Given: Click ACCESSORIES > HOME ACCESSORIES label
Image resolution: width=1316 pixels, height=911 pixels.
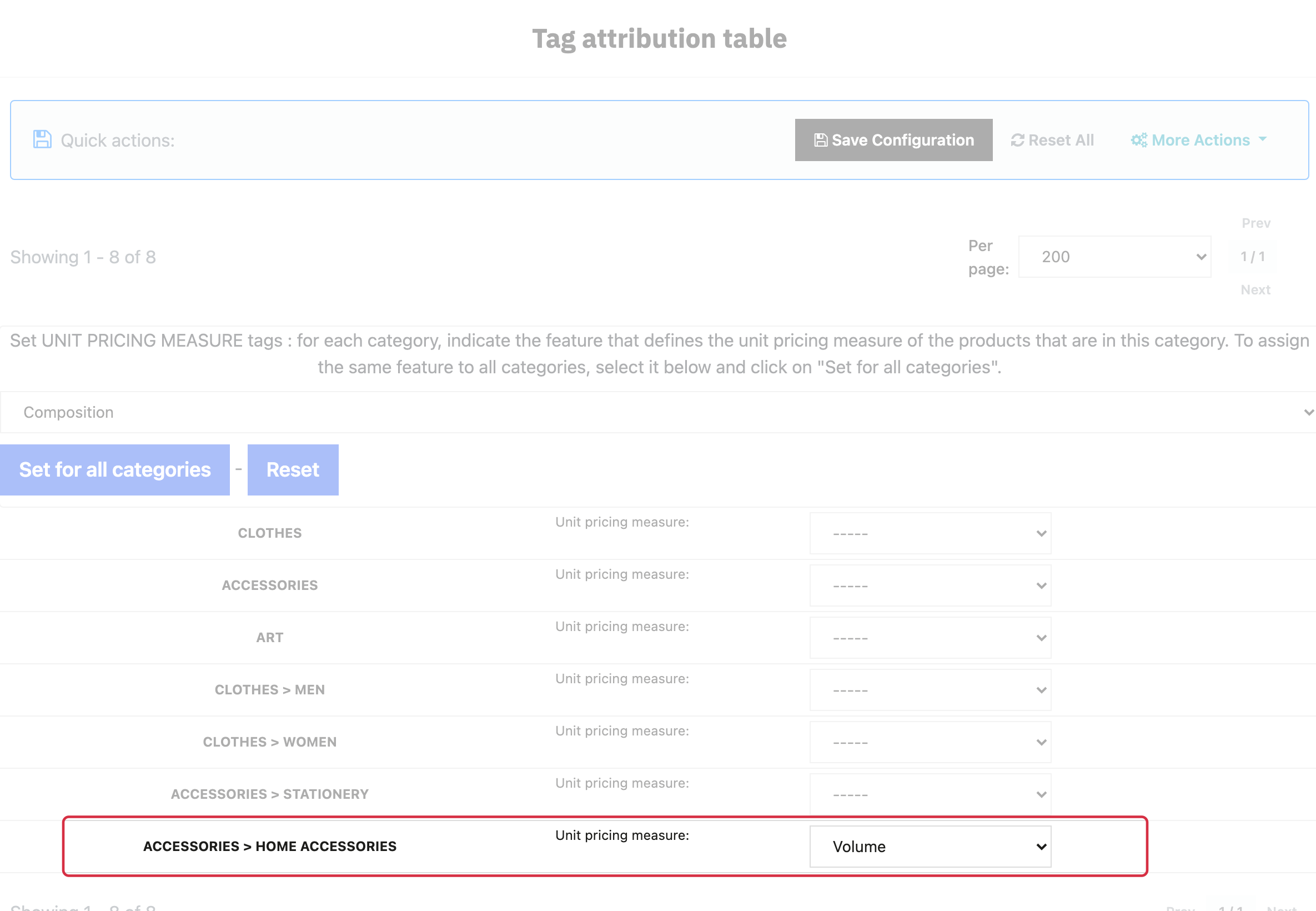Looking at the screenshot, I should [270, 847].
